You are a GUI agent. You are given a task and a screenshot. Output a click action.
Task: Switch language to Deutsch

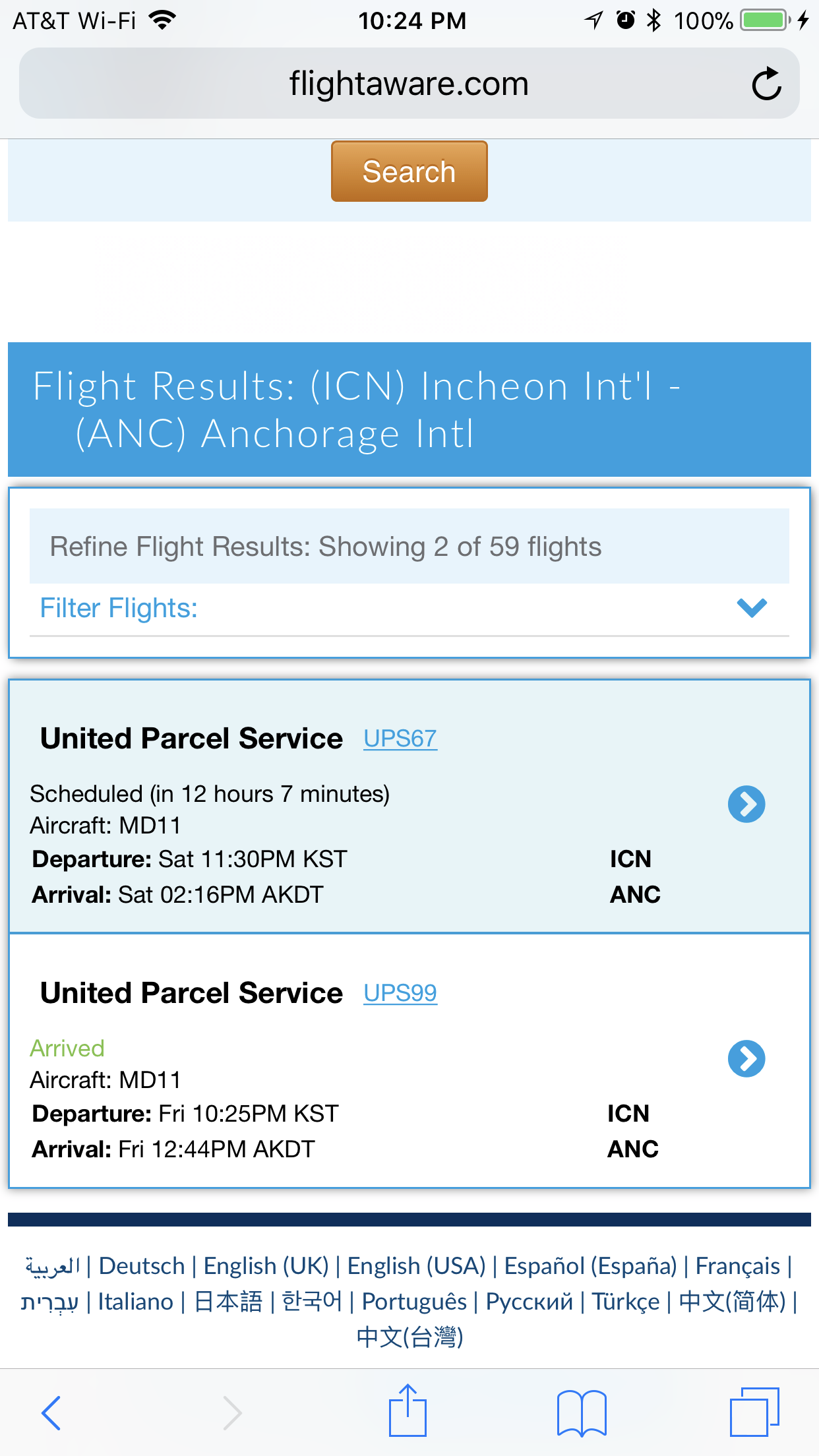click(142, 1266)
